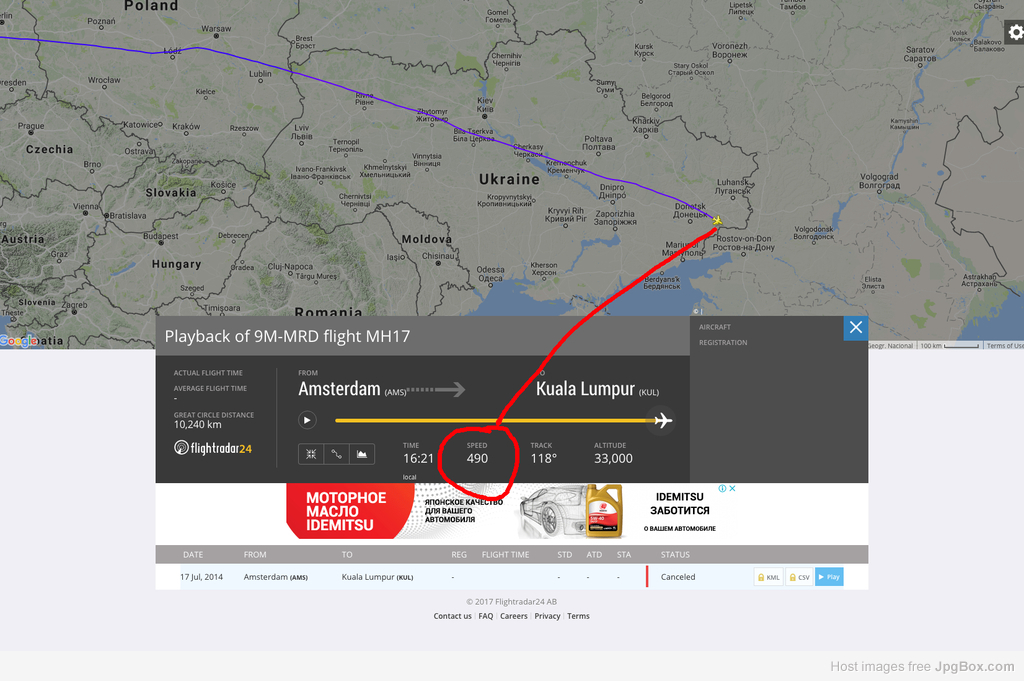Click the Kuala Lumpur destination heading
The width and height of the screenshot is (1024, 681).
(585, 389)
